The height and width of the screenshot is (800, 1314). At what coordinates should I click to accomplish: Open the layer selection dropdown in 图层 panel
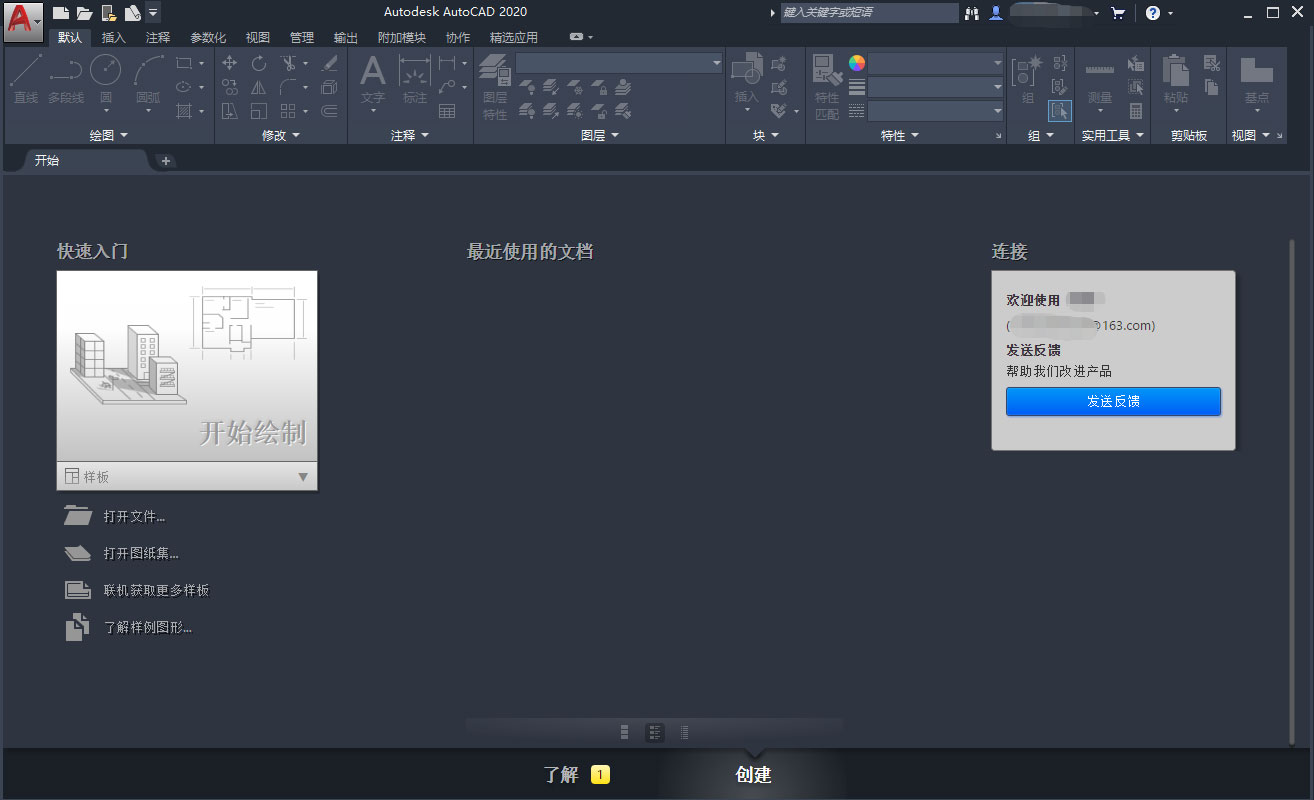pyautogui.click(x=716, y=62)
